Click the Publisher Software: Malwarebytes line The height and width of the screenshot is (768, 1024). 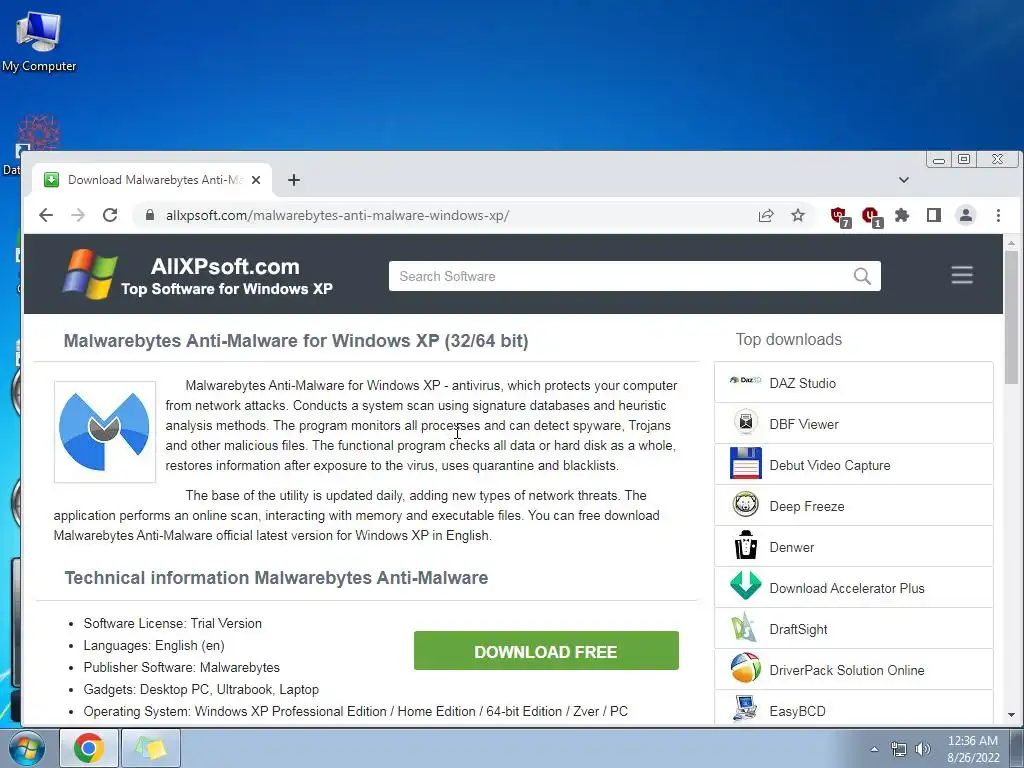[182, 667]
